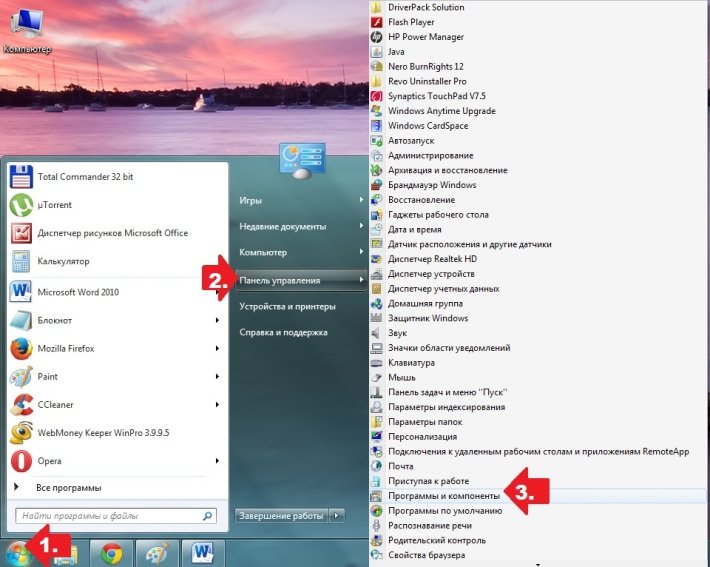Open Microsoft Office picture manager icon
The width and height of the screenshot is (710, 567).
coord(21,233)
